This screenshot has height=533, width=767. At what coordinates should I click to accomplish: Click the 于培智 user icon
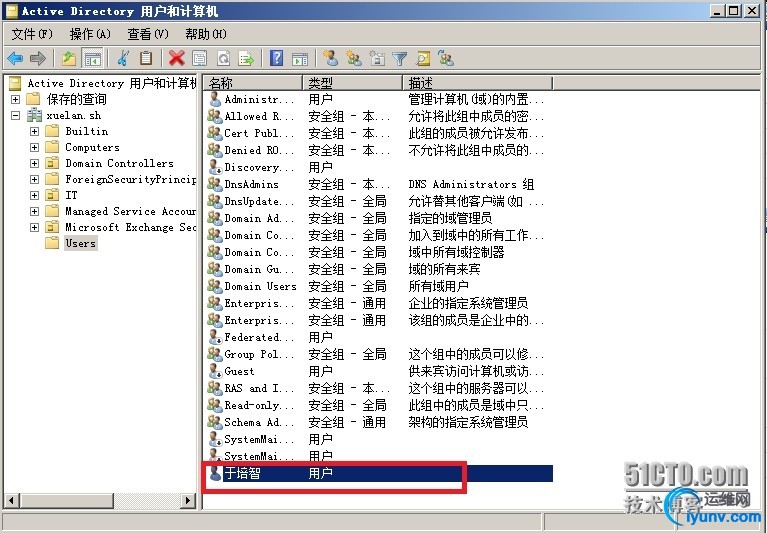coord(215,473)
